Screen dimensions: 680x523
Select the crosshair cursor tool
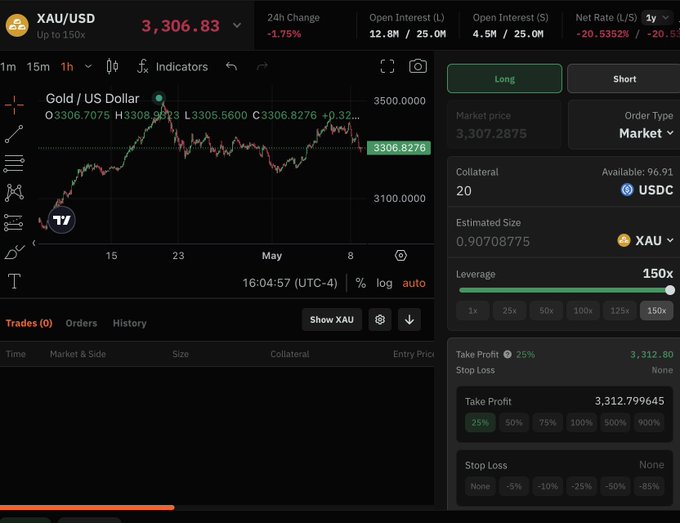[x=14, y=105]
